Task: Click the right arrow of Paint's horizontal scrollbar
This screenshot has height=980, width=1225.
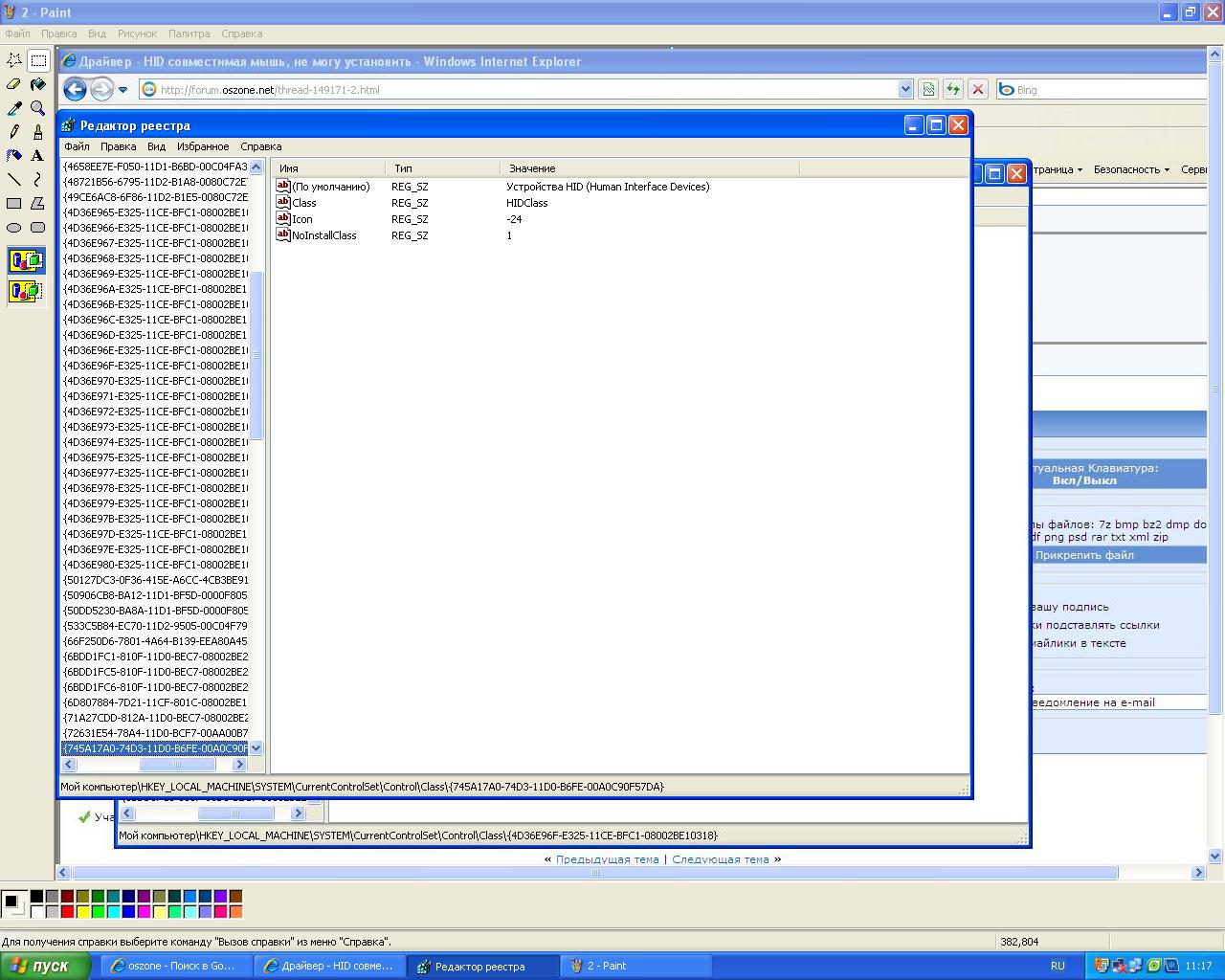Action: coord(1198,873)
